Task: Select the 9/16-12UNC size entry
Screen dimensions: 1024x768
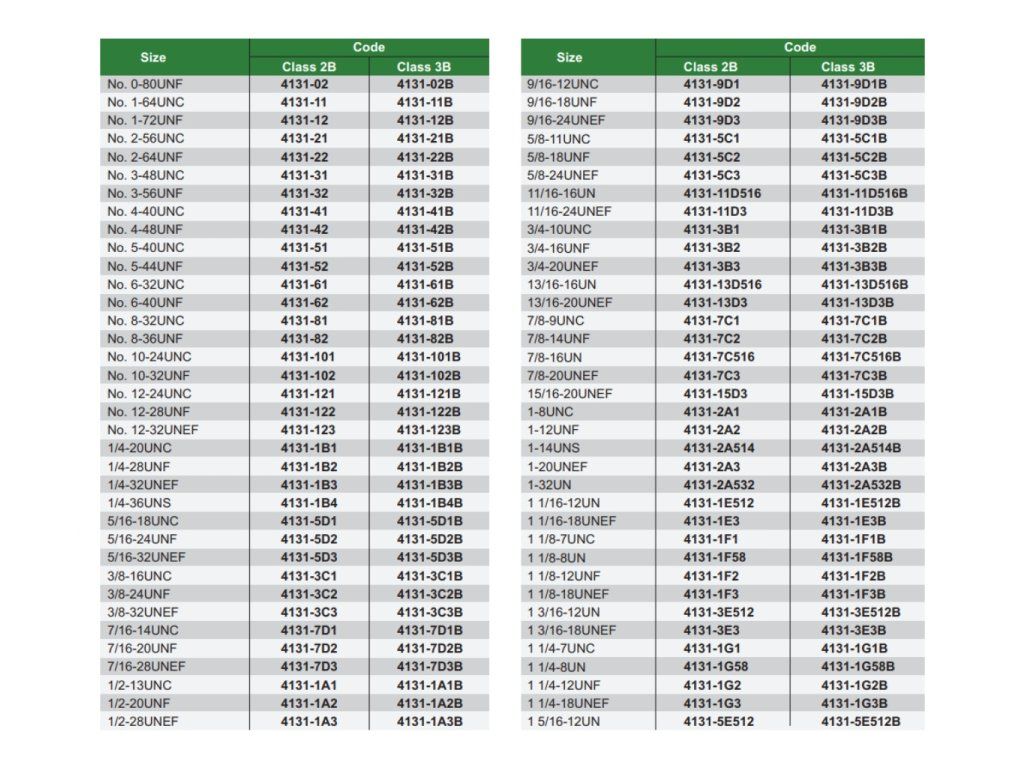Action: click(562, 84)
